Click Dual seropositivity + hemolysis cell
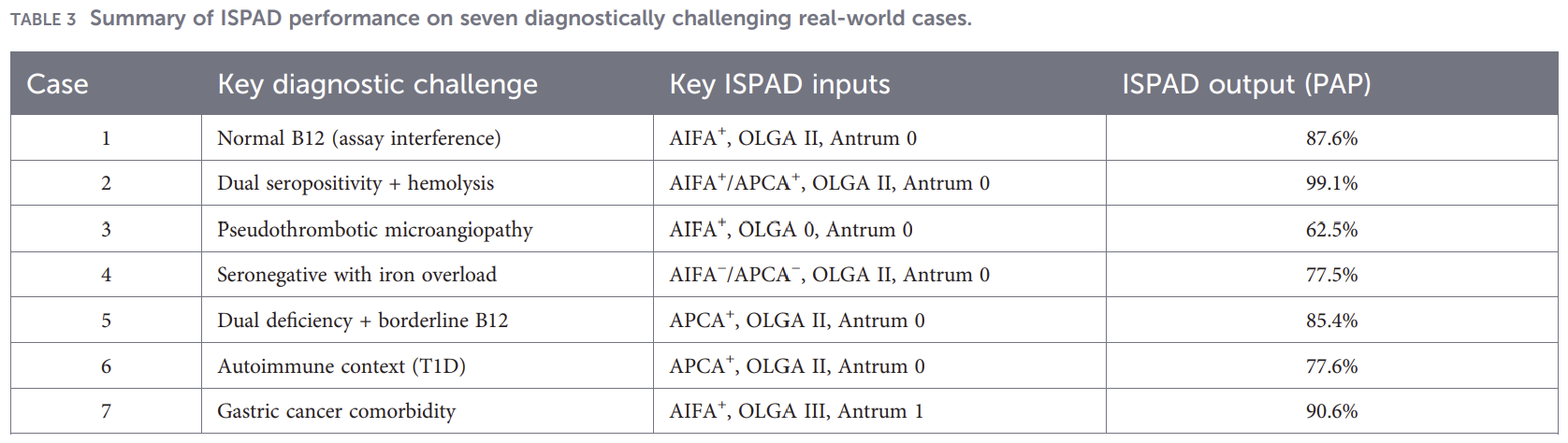This screenshot has width=1568, height=443. click(356, 183)
